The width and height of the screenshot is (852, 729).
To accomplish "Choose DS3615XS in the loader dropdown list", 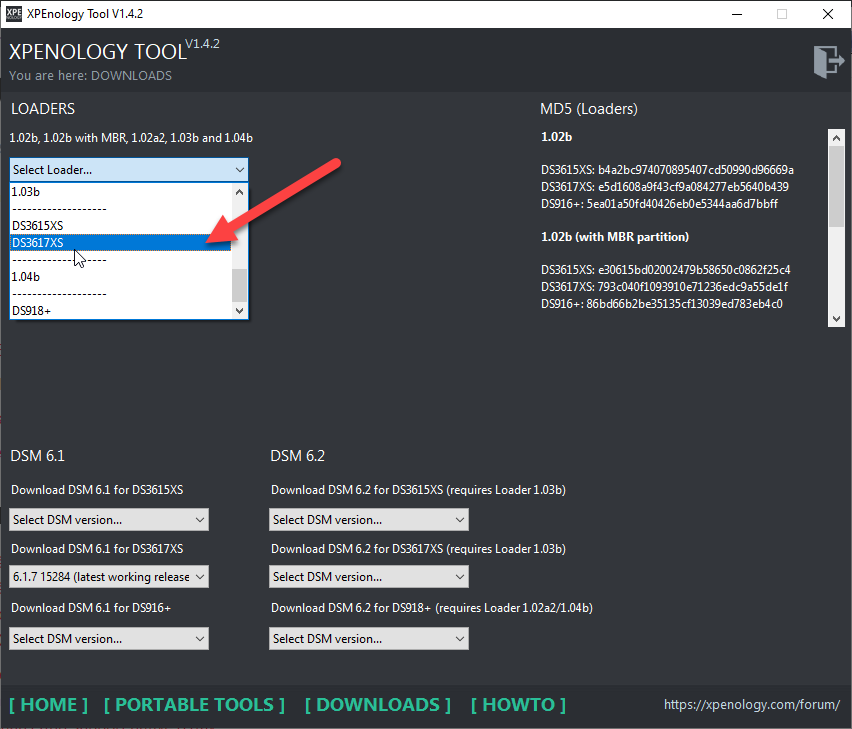I will (120, 226).
